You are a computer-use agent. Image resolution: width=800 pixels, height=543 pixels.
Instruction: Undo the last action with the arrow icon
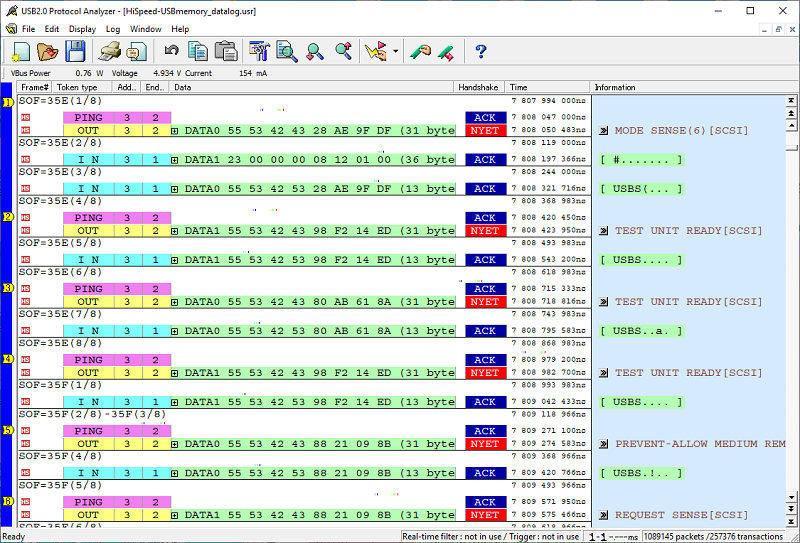(x=171, y=51)
